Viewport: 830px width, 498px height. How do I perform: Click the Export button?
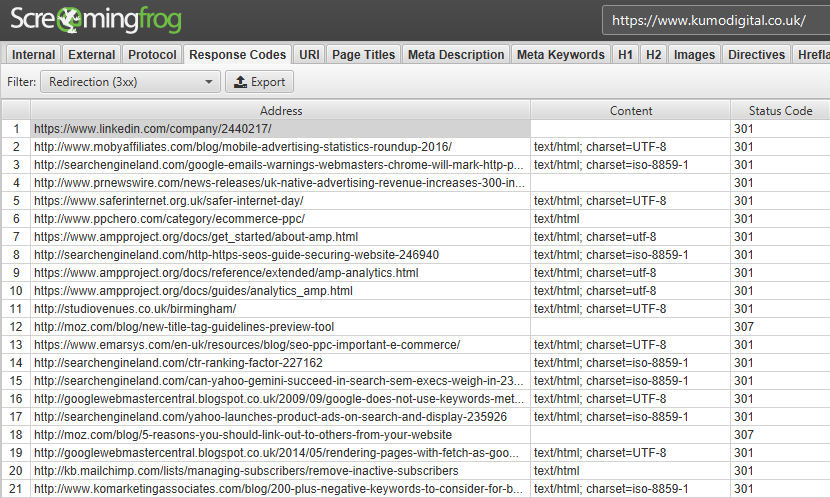(259, 82)
